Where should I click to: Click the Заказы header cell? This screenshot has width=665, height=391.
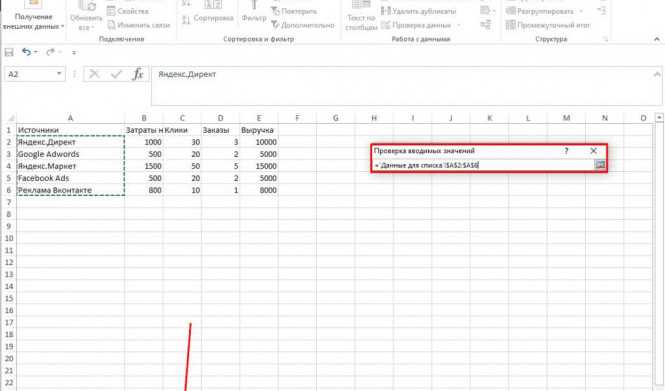click(221, 130)
